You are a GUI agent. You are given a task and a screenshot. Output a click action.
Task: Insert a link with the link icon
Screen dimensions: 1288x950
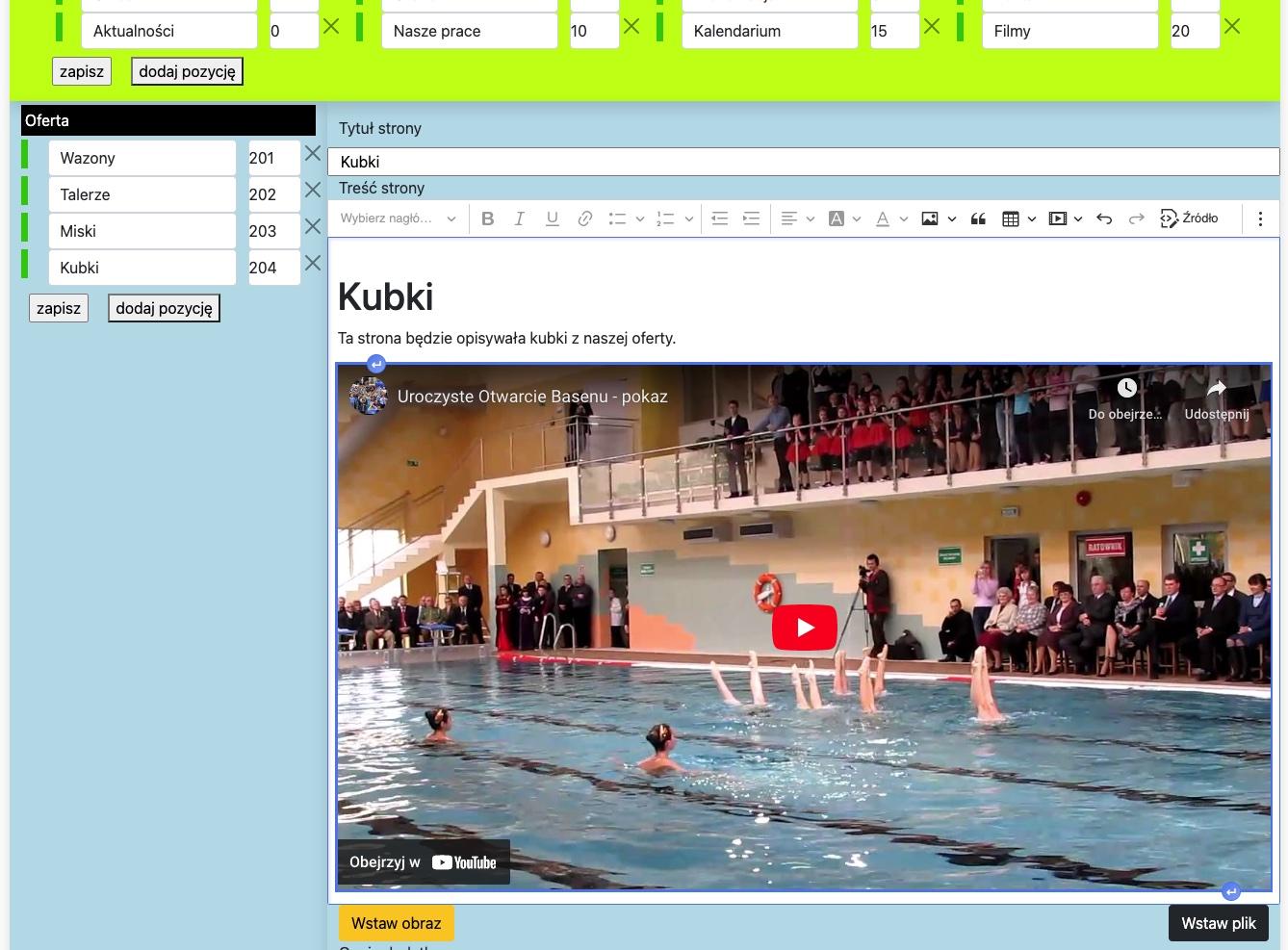(584, 218)
